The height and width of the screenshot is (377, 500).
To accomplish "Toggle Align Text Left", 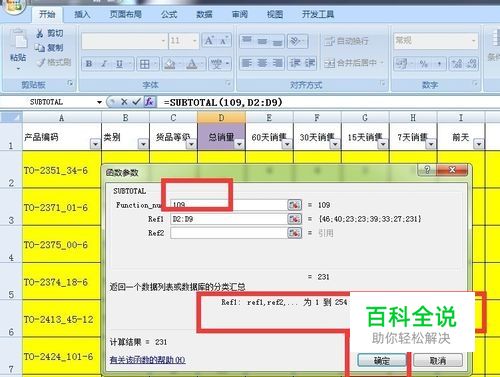I will click(x=247, y=63).
